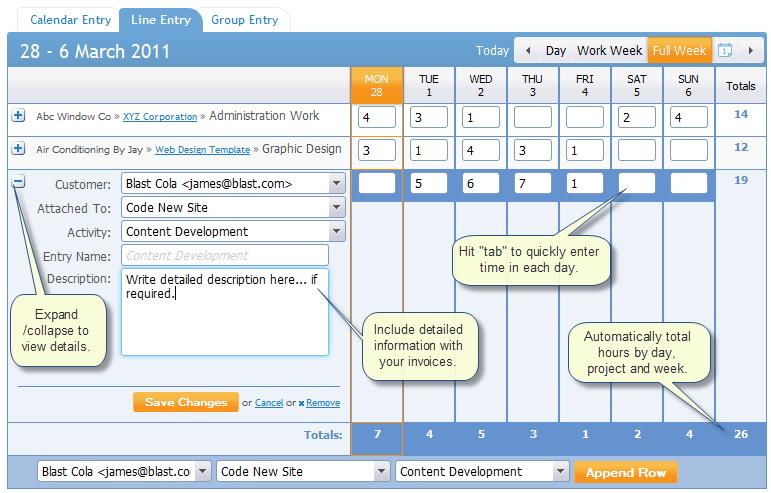The image size is (771, 493).
Task: Switch to the Group Entry tab
Action: [245, 20]
